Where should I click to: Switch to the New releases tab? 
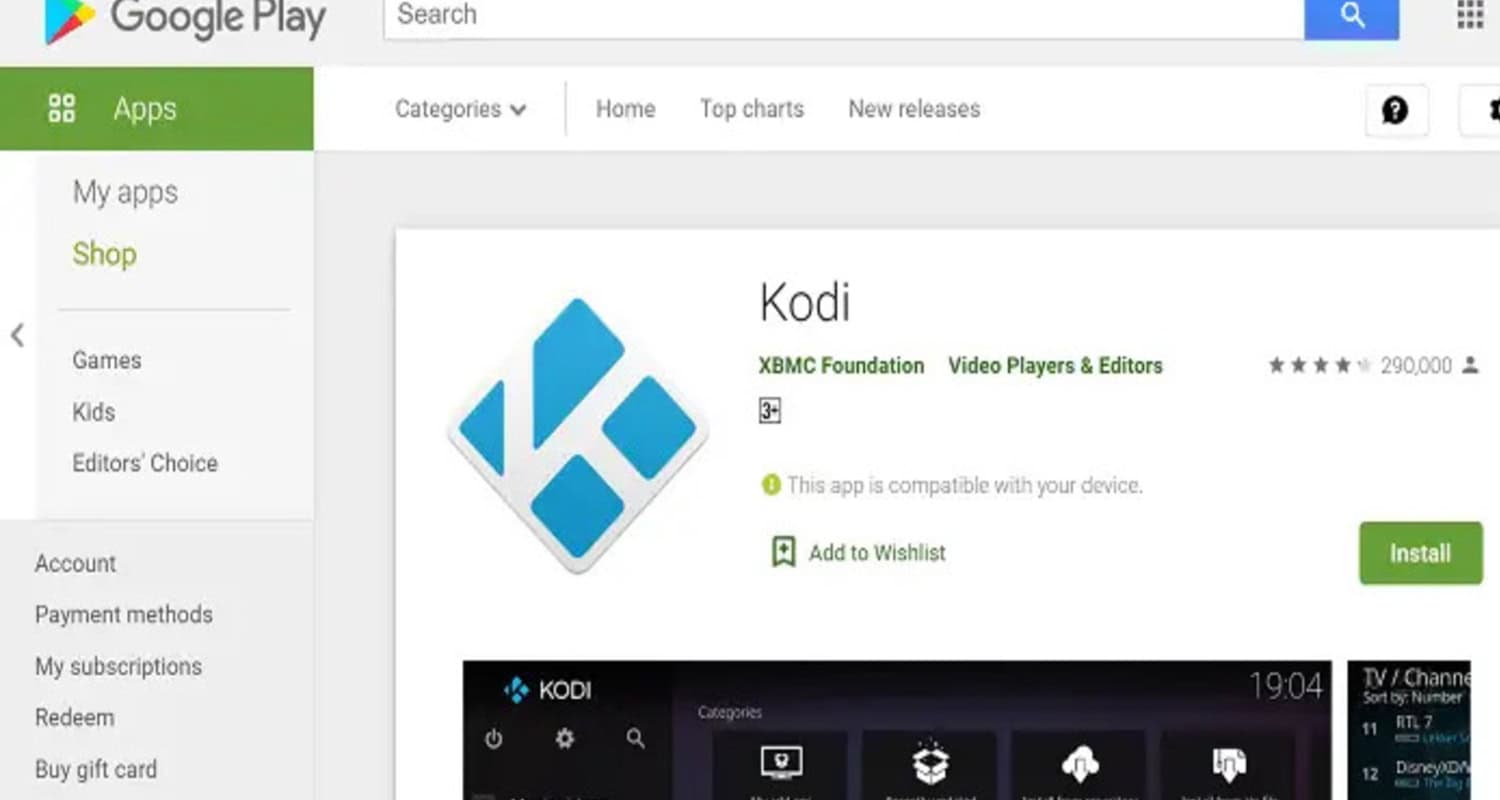[x=914, y=109]
